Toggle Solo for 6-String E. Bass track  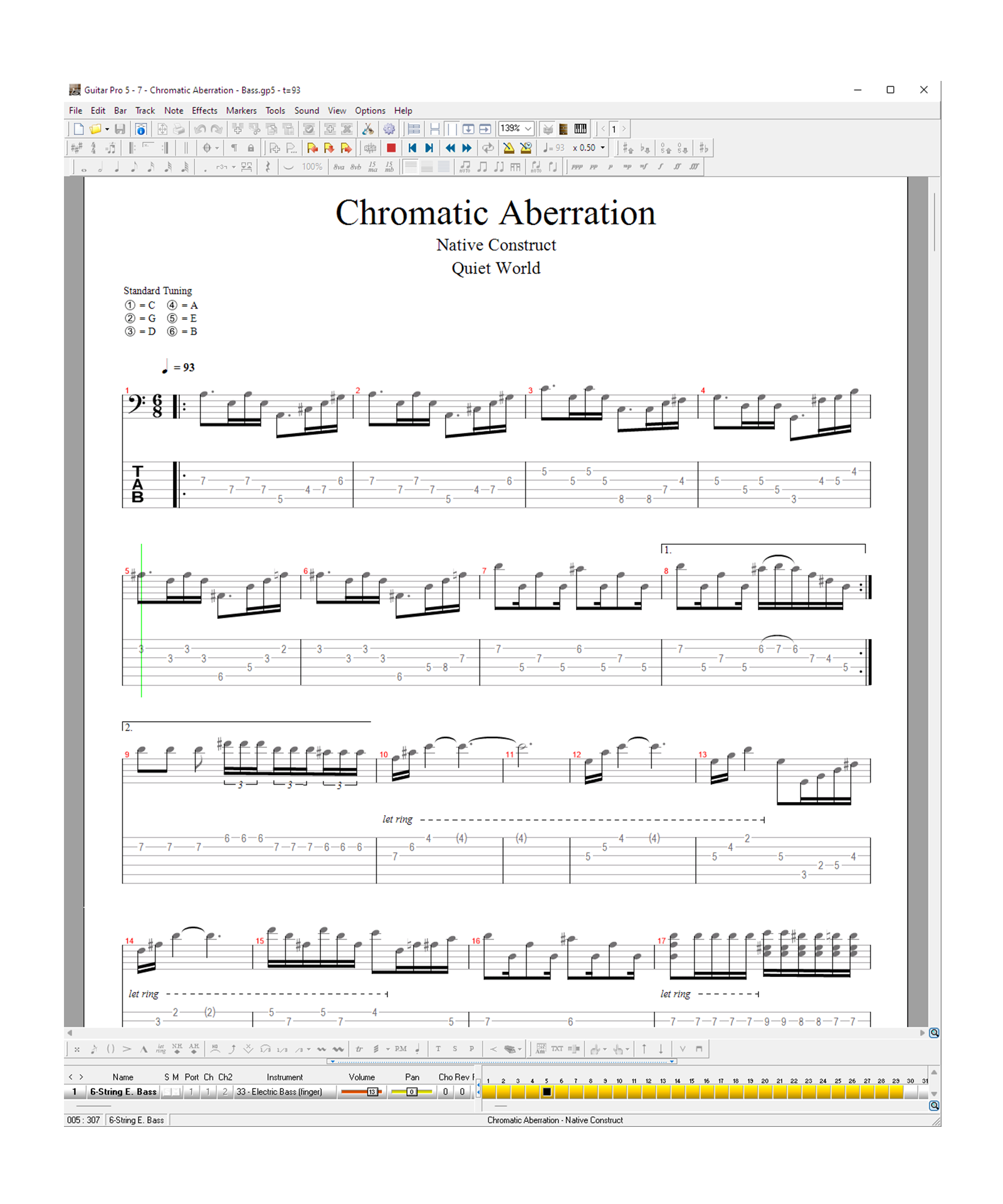(x=167, y=1092)
